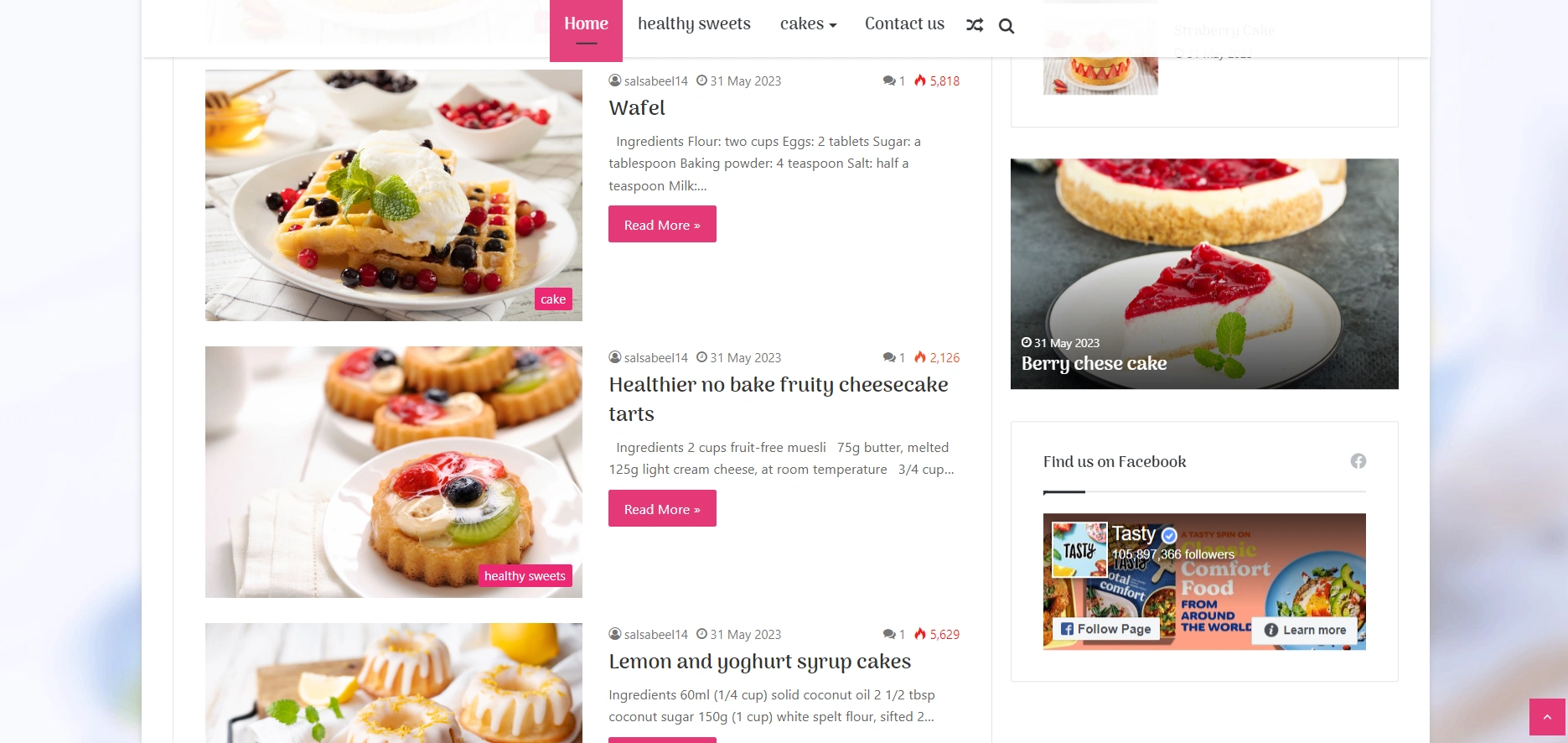Click the comments icon on the Lemon cakes post
The width and height of the screenshot is (1568, 743).
pos(888,634)
